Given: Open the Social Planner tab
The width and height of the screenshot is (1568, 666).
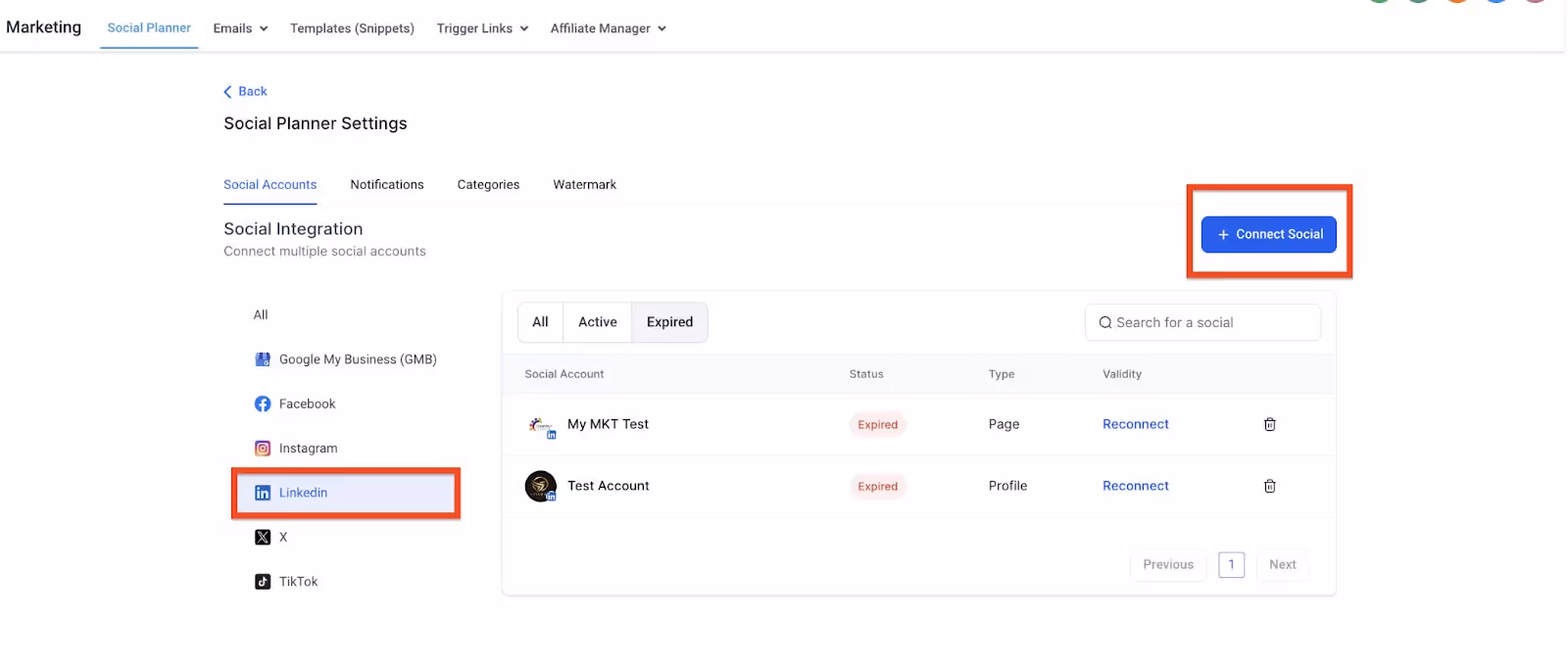Looking at the screenshot, I should point(149,27).
